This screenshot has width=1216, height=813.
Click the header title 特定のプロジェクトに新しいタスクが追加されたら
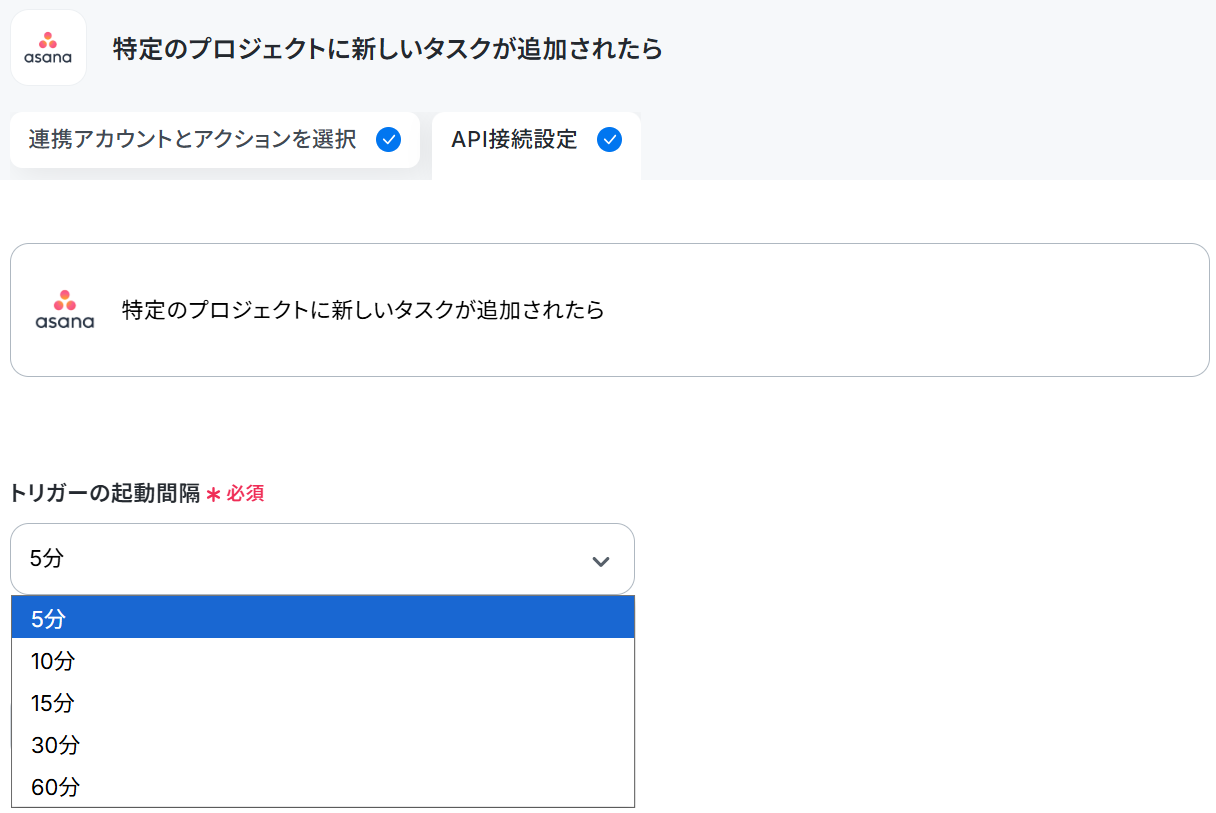point(388,48)
